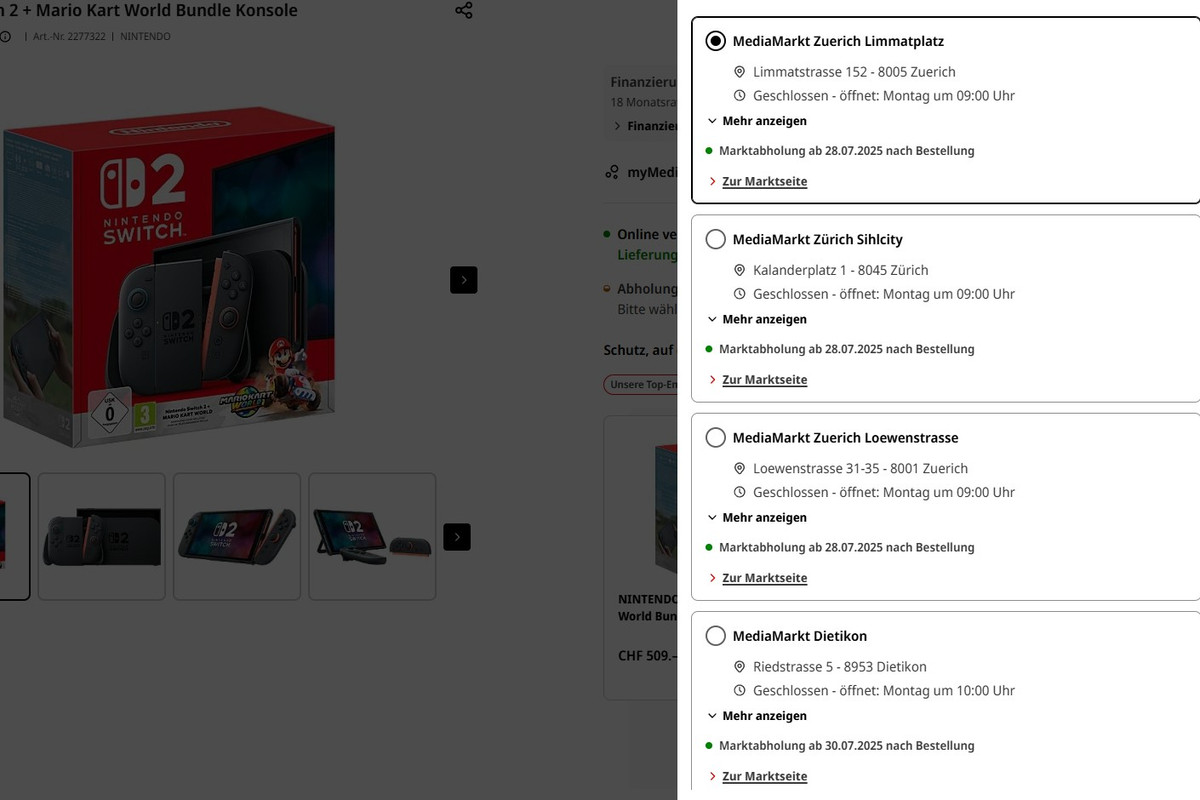Select MediaMarkt Zuerich Limmatplatz radio button
The width and height of the screenshot is (1200, 800).
click(x=715, y=41)
